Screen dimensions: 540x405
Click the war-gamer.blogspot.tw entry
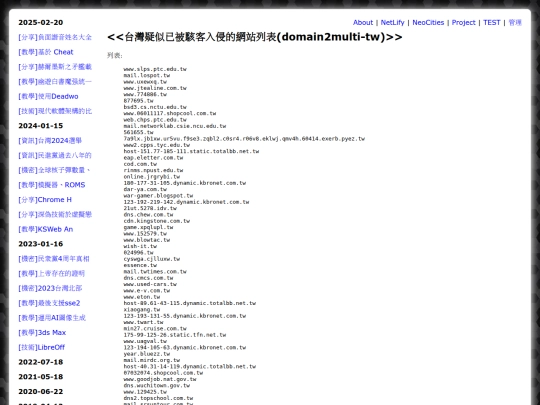point(158,196)
